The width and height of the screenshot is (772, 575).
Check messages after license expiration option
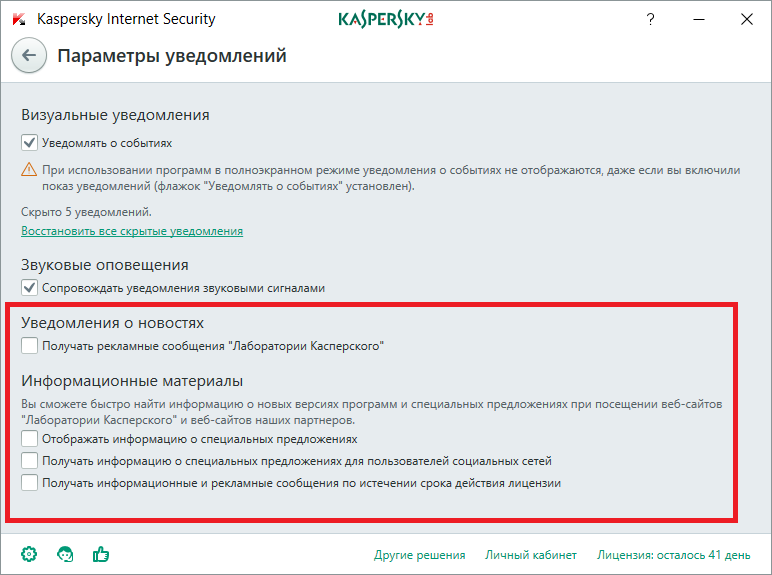click(29, 482)
